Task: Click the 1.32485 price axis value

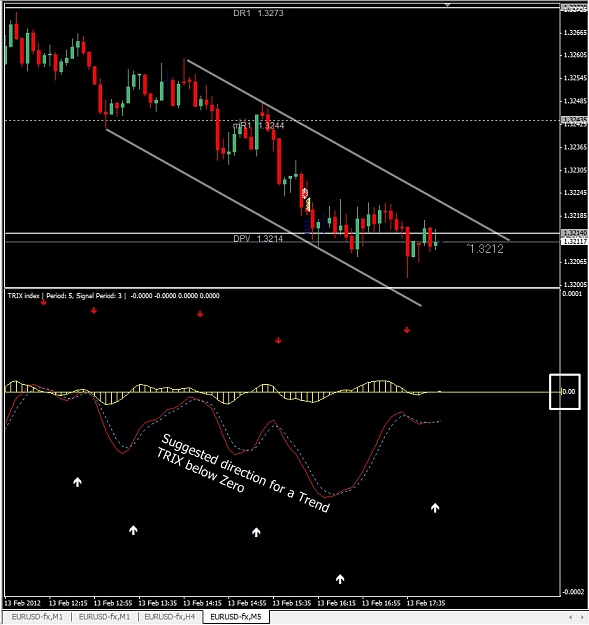Action: 575,101
